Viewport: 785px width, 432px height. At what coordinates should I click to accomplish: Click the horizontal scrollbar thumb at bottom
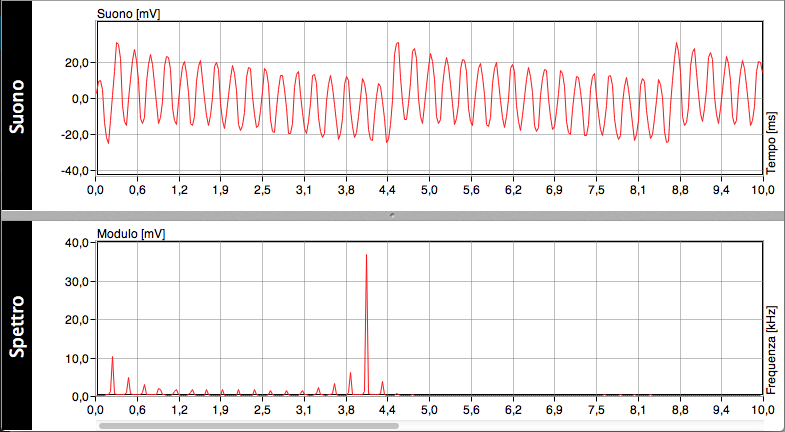249,426
